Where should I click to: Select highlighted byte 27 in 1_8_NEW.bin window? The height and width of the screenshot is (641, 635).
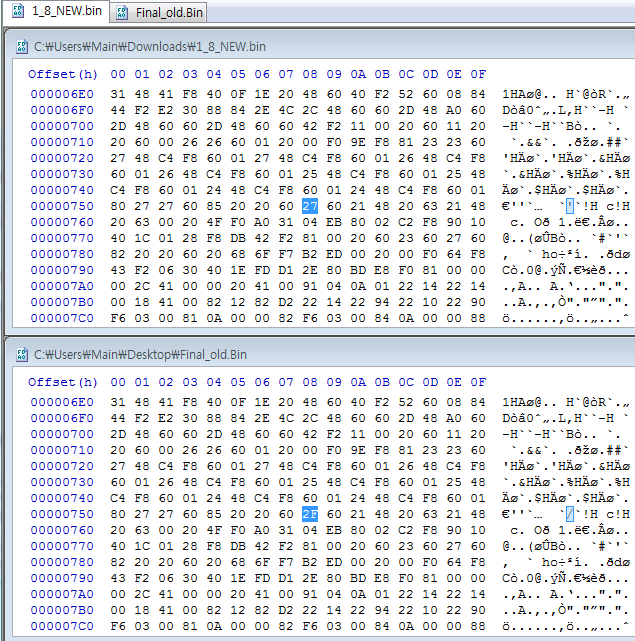(310, 206)
